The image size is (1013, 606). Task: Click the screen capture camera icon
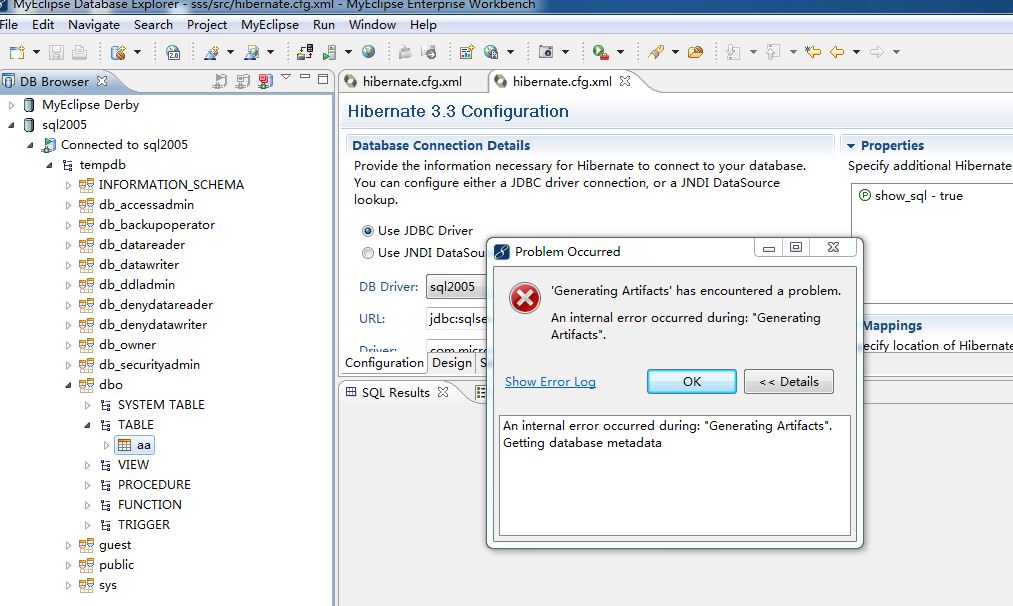tap(546, 52)
